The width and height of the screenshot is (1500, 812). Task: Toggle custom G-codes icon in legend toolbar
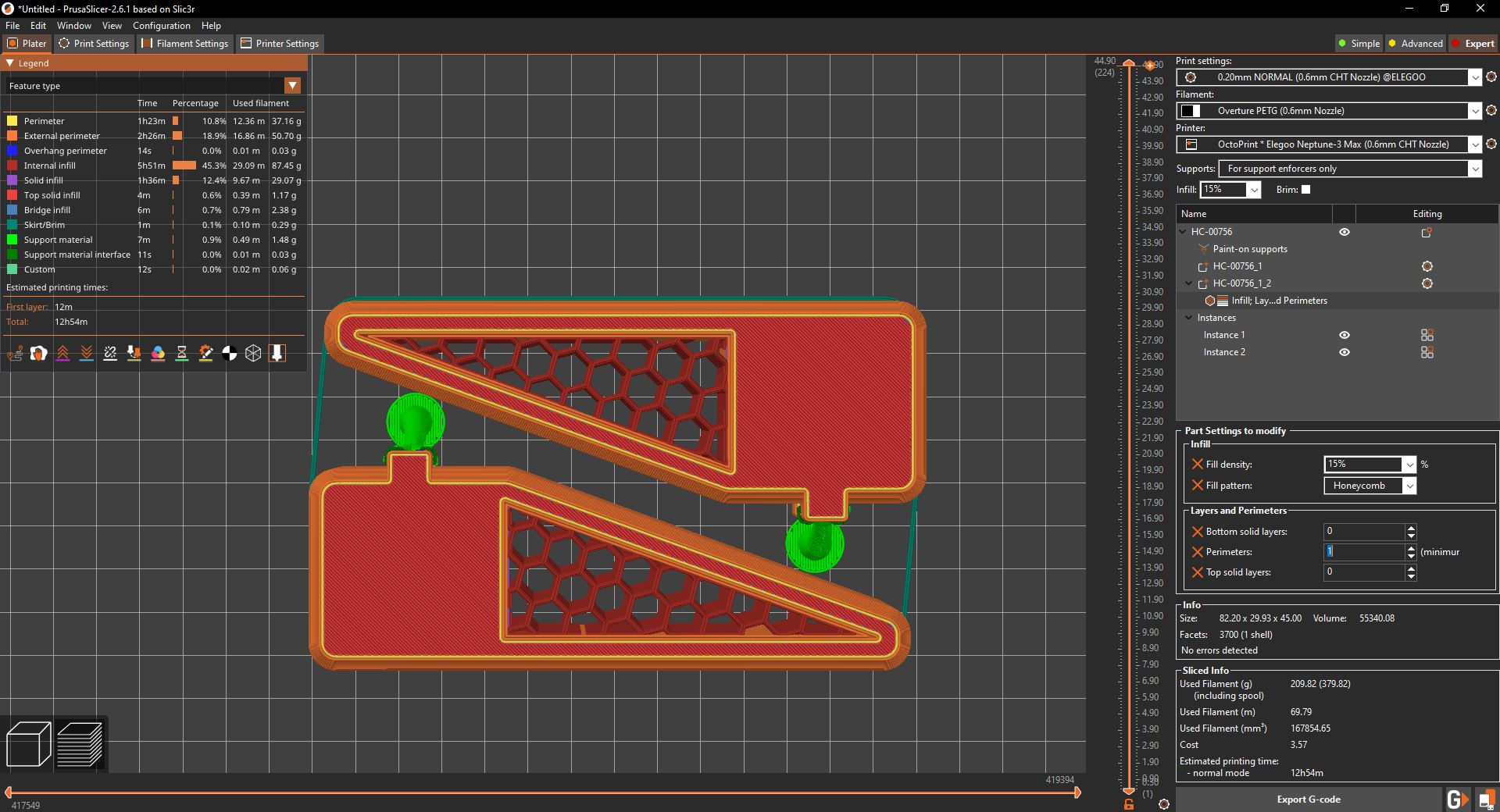pyautogui.click(x=205, y=354)
